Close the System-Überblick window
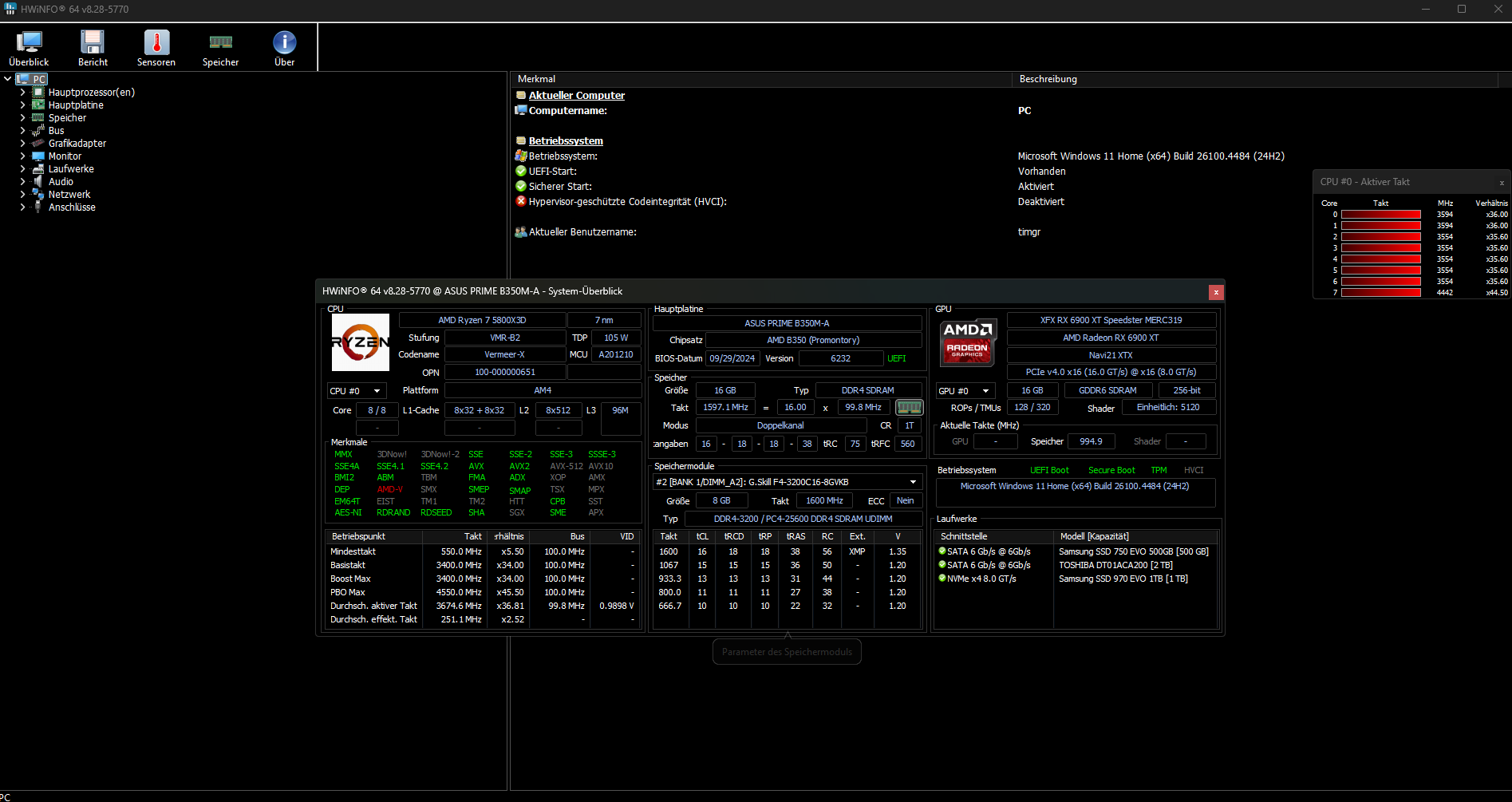1512x802 pixels. point(1216,292)
